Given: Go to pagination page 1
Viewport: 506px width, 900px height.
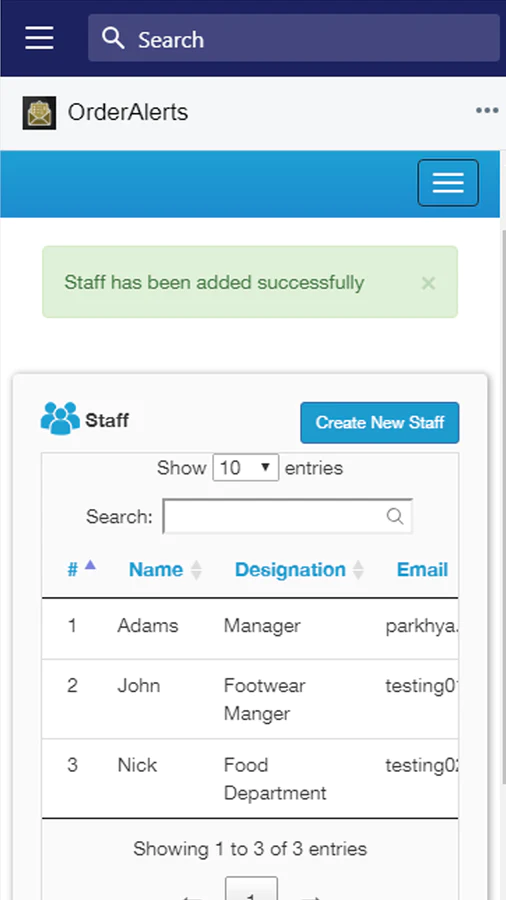Looking at the screenshot, I should (x=251, y=889).
